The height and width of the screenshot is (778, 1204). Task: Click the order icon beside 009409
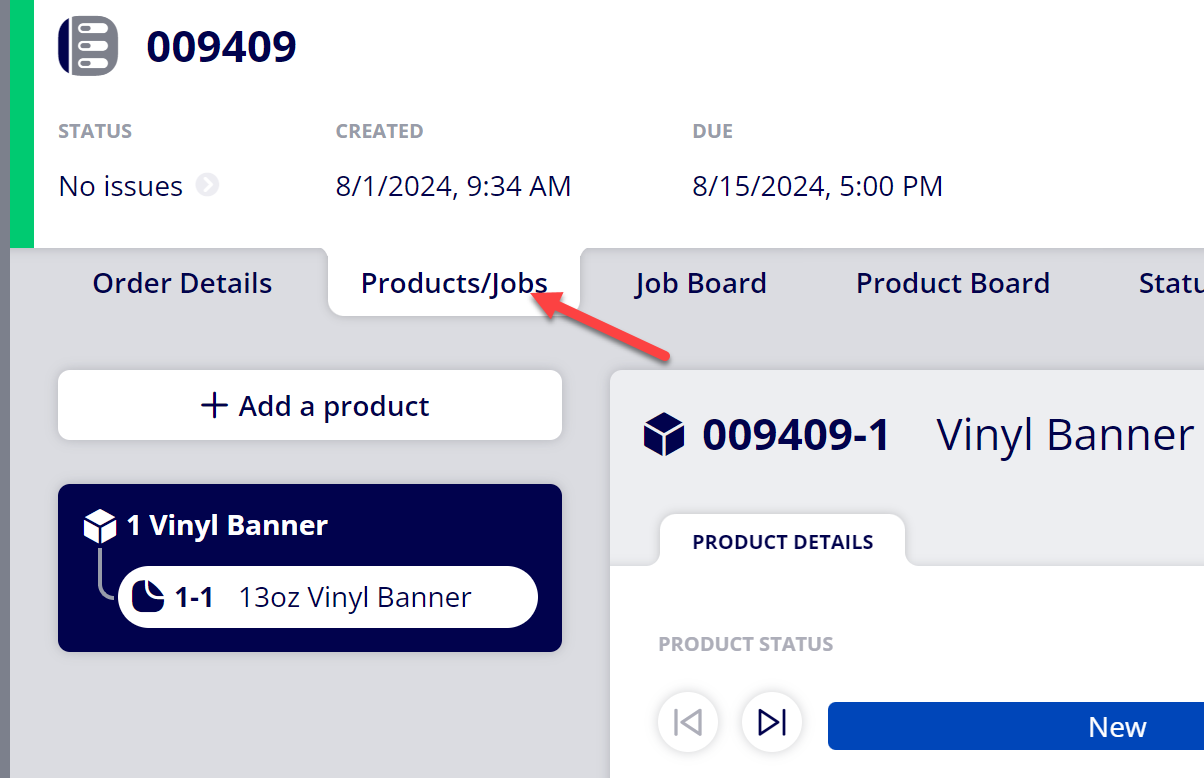tap(88, 46)
